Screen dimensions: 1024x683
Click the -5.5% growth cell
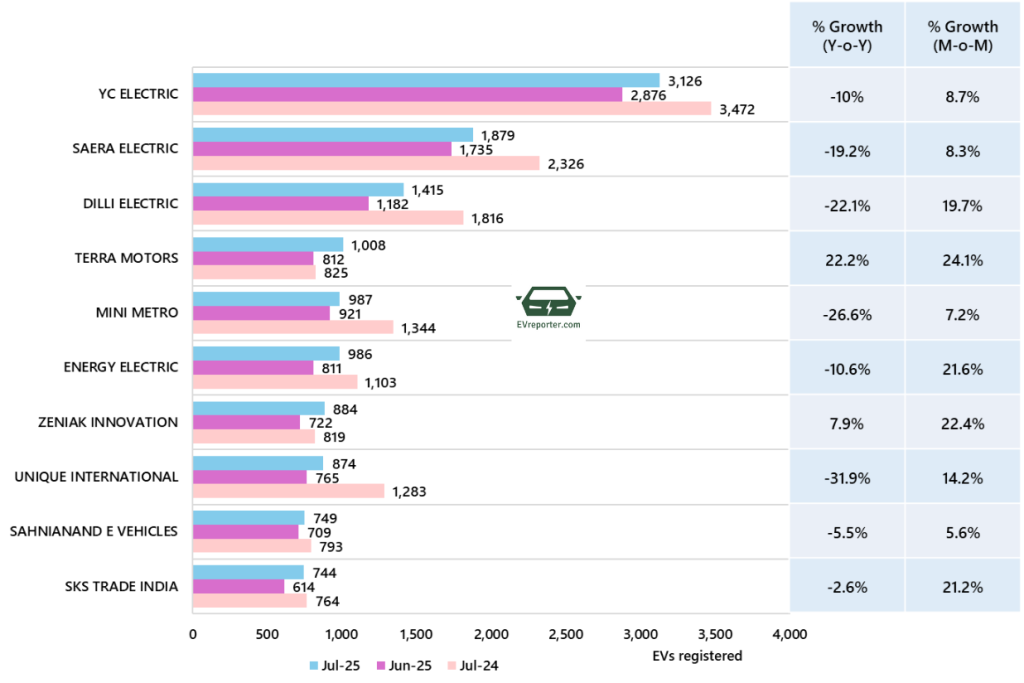pyautogui.click(x=847, y=533)
